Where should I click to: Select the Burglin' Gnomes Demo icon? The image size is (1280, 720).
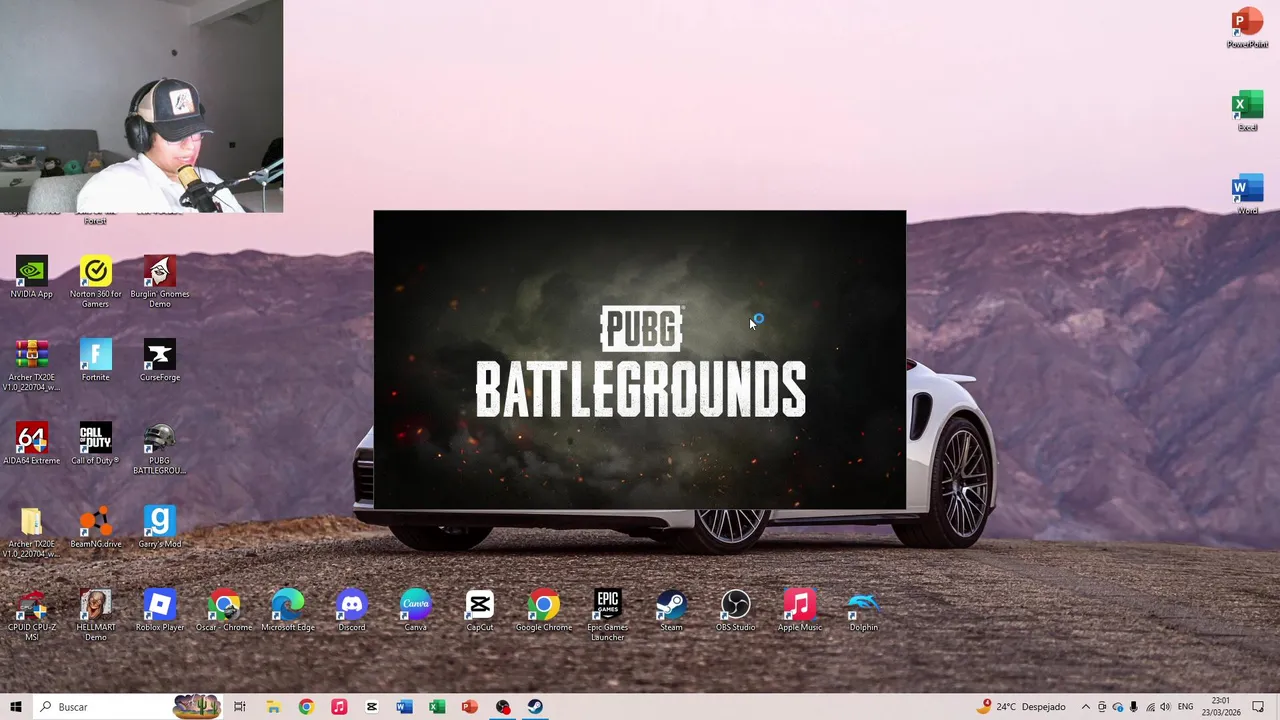click(159, 282)
